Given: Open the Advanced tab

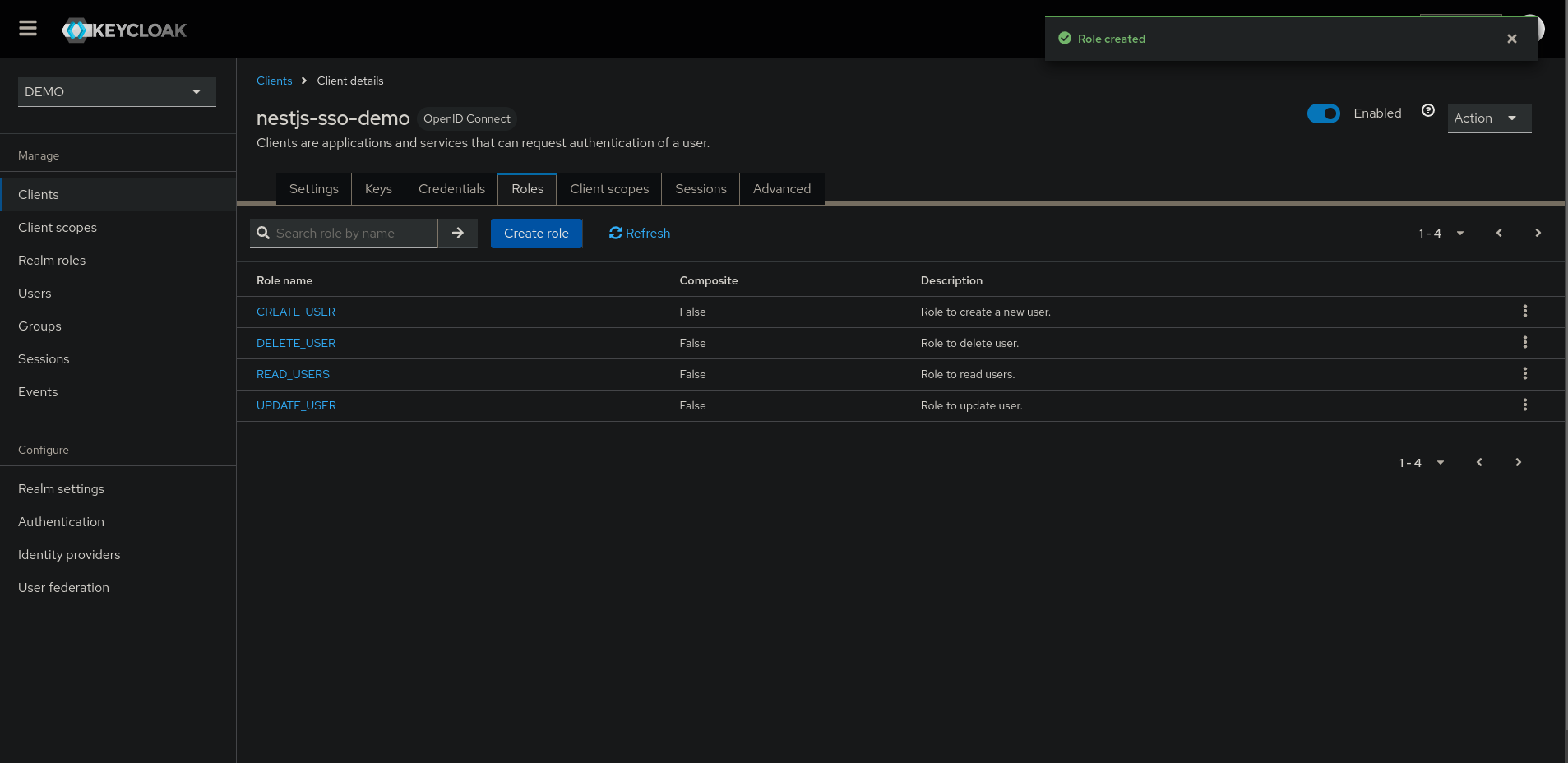Looking at the screenshot, I should pos(782,189).
